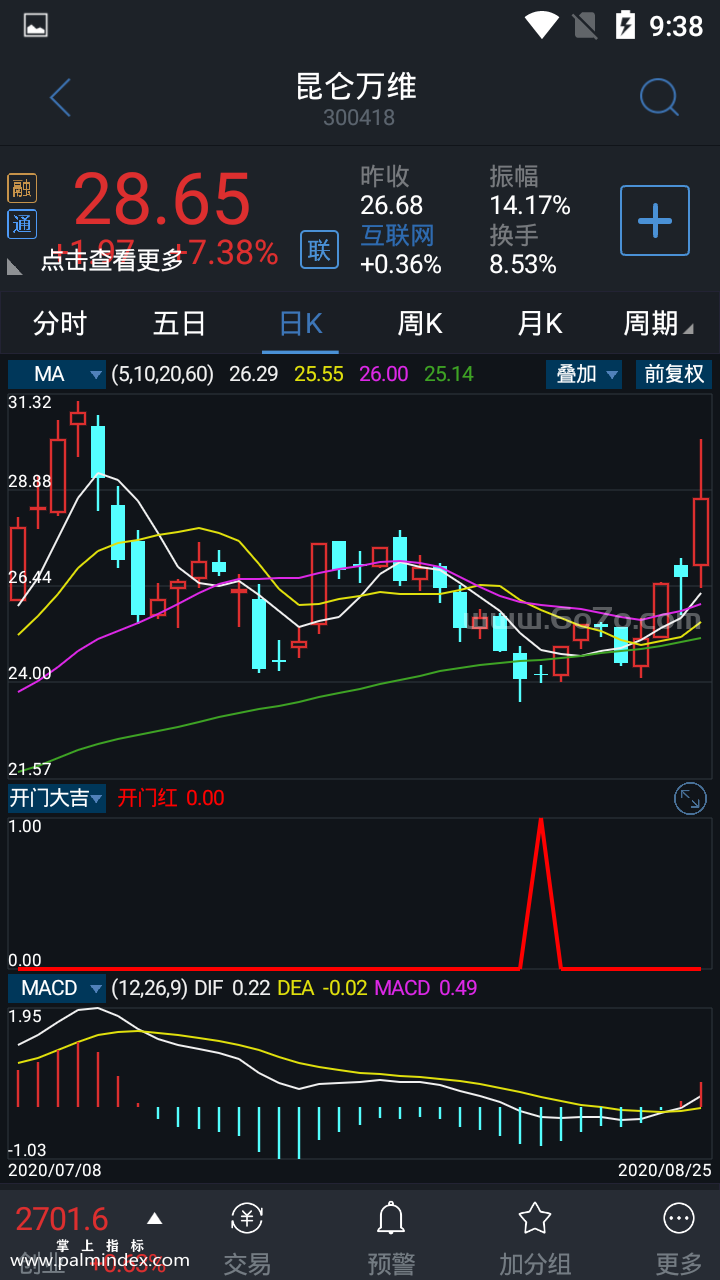This screenshot has width=720, height=1280.
Task: Tap the Wi-Fi status icon
Action: point(542,25)
